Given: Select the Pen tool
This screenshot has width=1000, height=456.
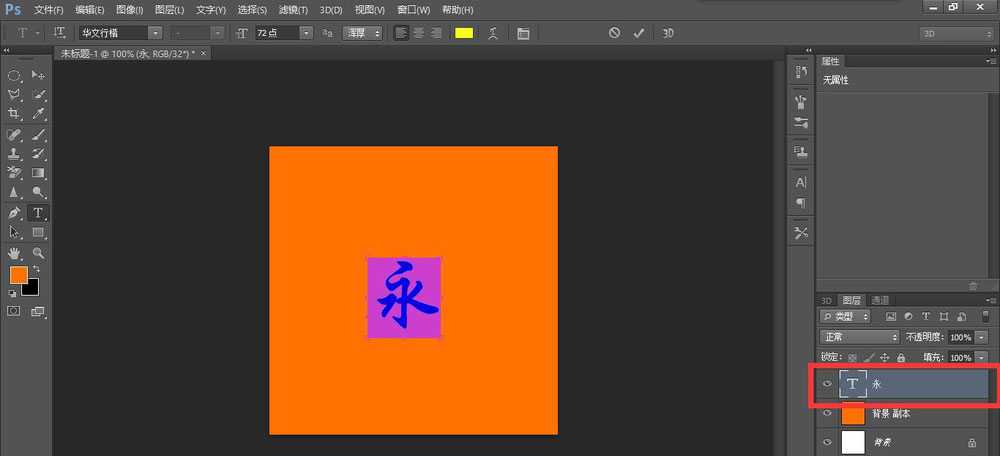Looking at the screenshot, I should tap(15, 213).
